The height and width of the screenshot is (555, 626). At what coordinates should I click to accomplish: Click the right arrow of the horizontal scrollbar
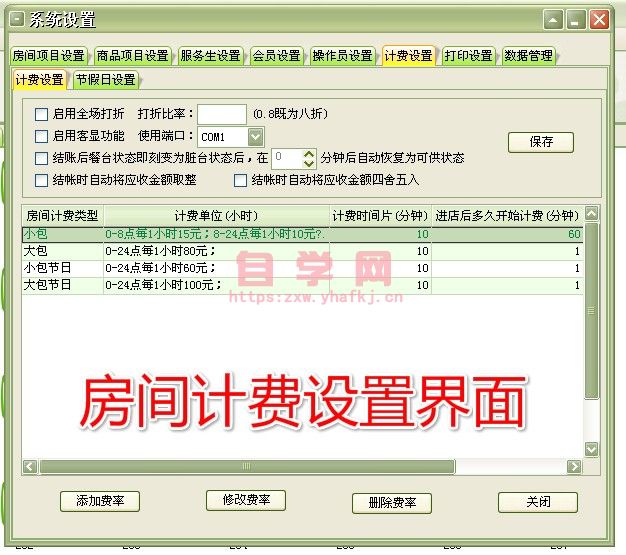click(573, 467)
